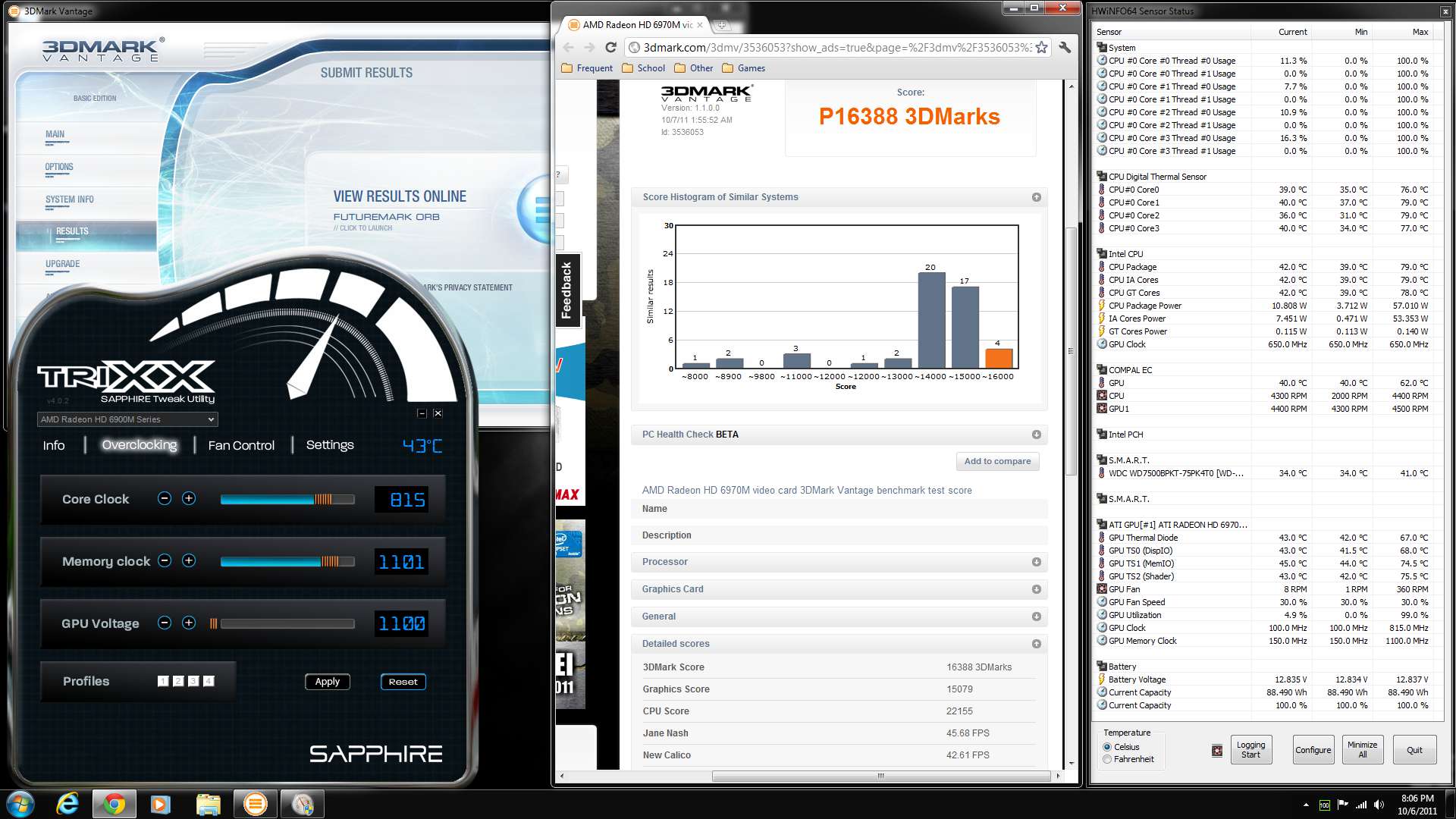Open the Frequent bookmarks folder
This screenshot has height=819, width=1456.
587,68
